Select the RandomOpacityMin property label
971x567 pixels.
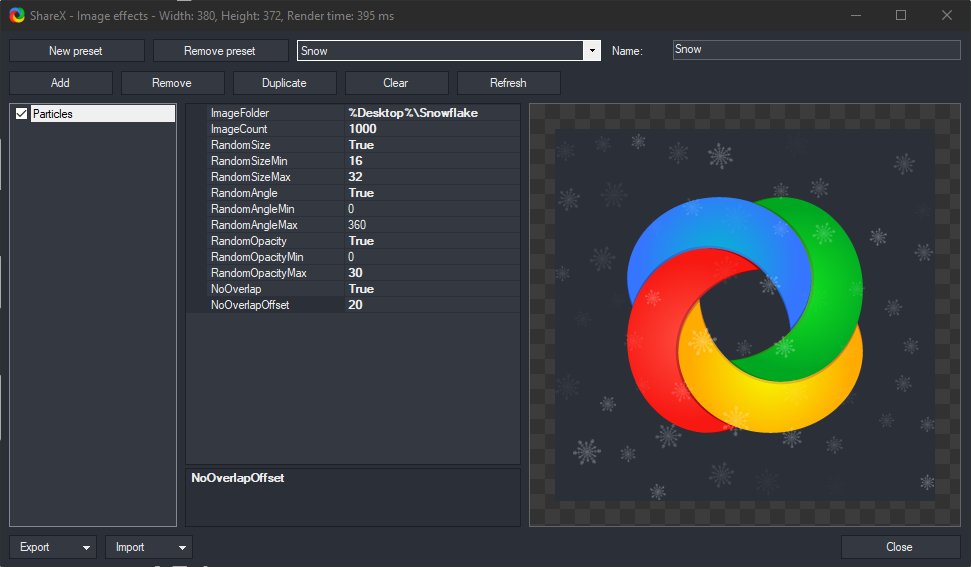(x=257, y=257)
